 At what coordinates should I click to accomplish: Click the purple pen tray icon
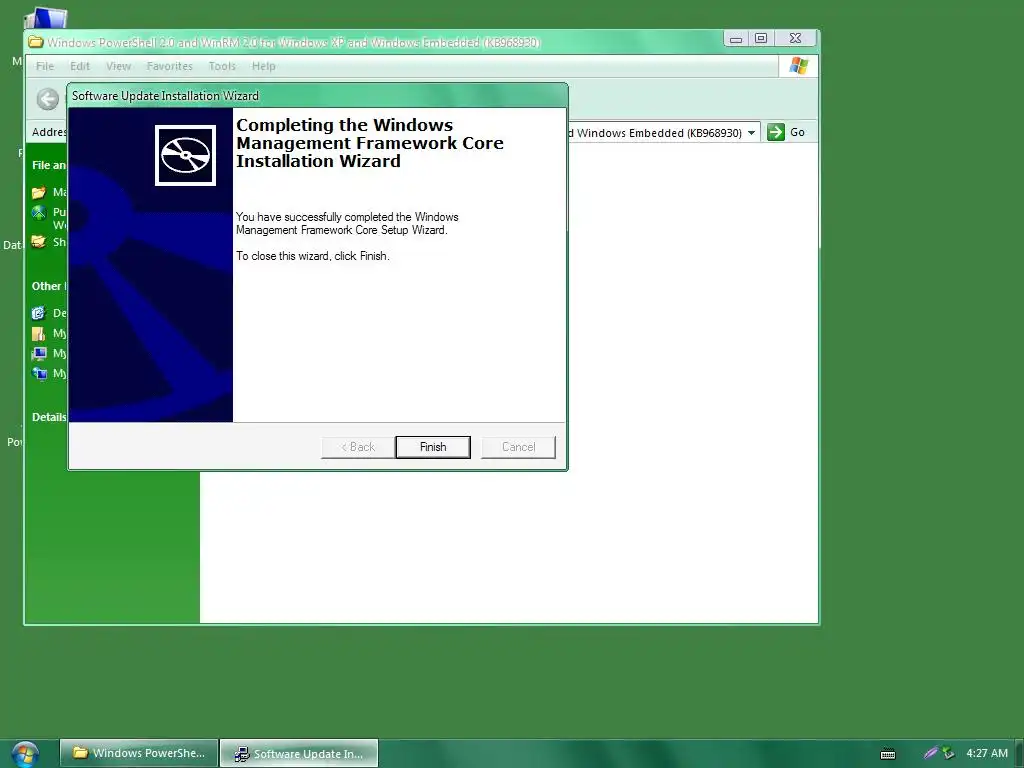(931, 753)
